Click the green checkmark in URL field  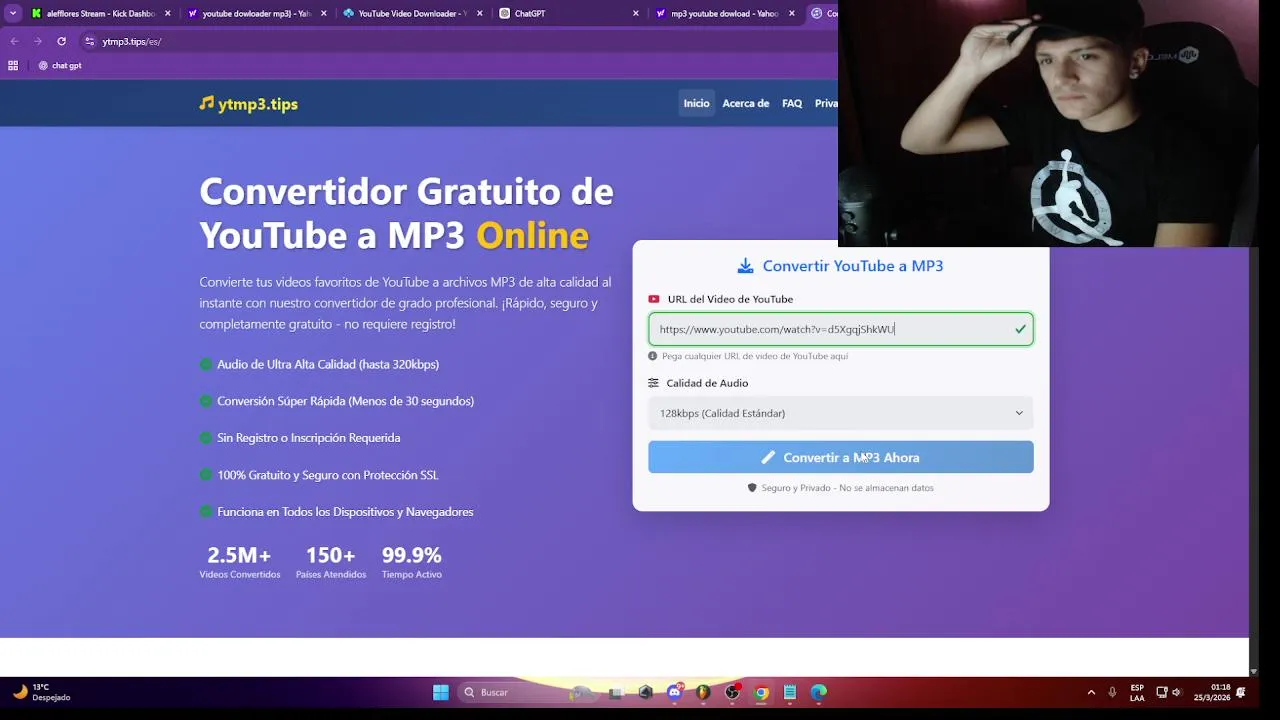click(x=1020, y=329)
